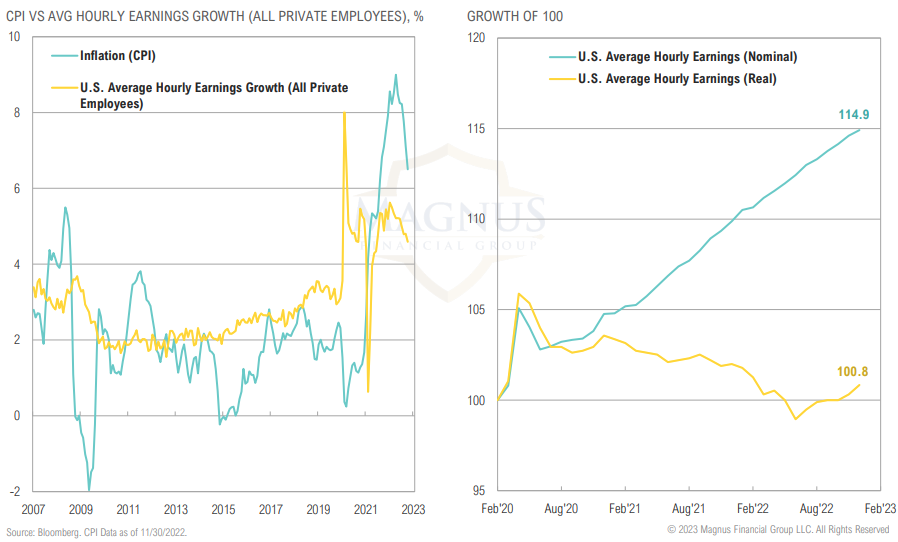
Task: Click the 2021 x-axis label
Action: click(x=366, y=509)
